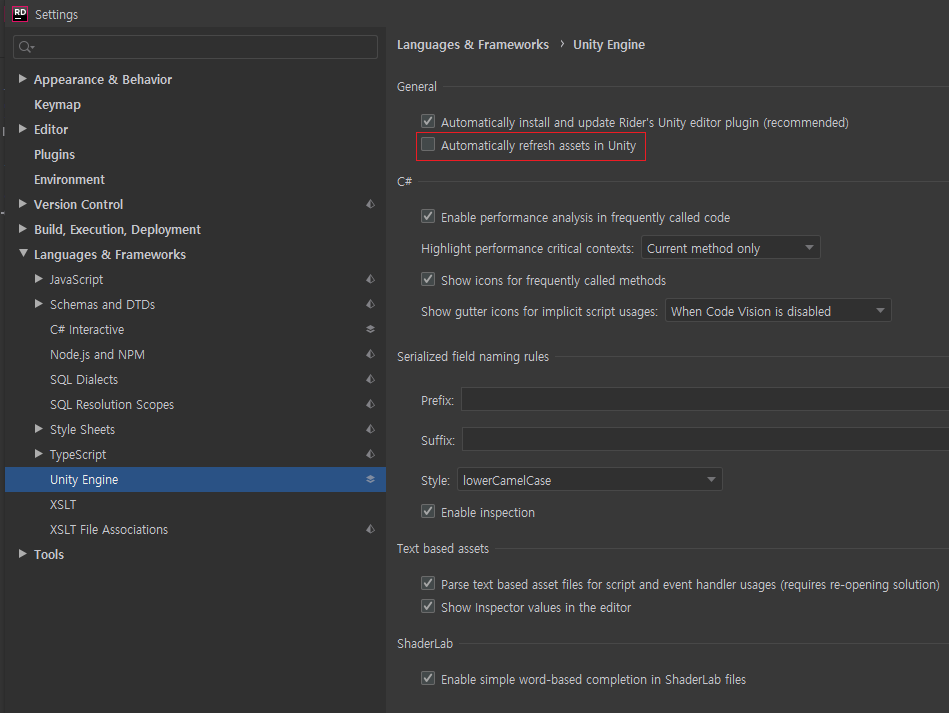Select C# Interactive in the tree
Image resolution: width=949 pixels, height=713 pixels.
[87, 330]
